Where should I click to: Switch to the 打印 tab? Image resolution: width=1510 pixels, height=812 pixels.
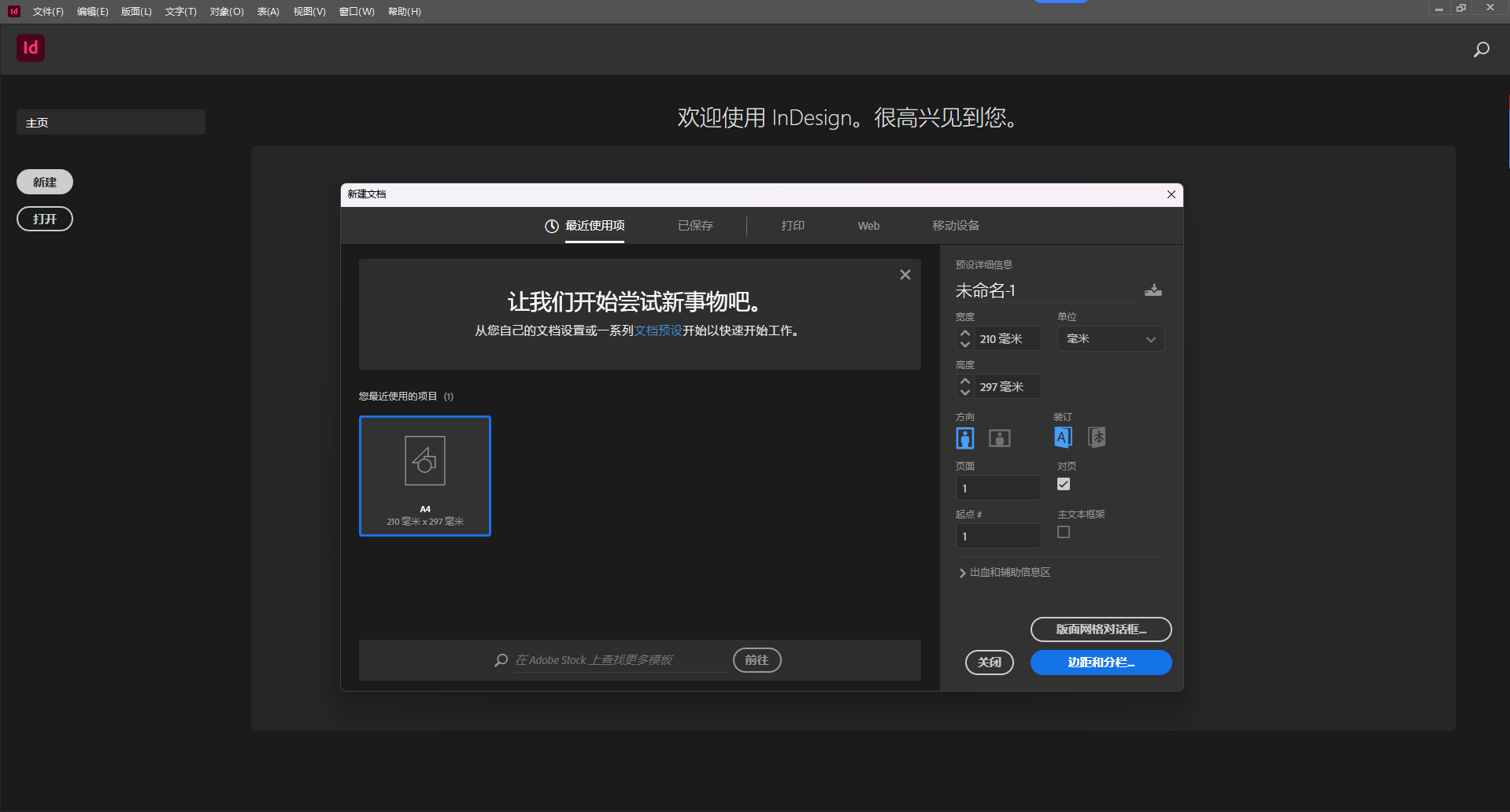(793, 225)
